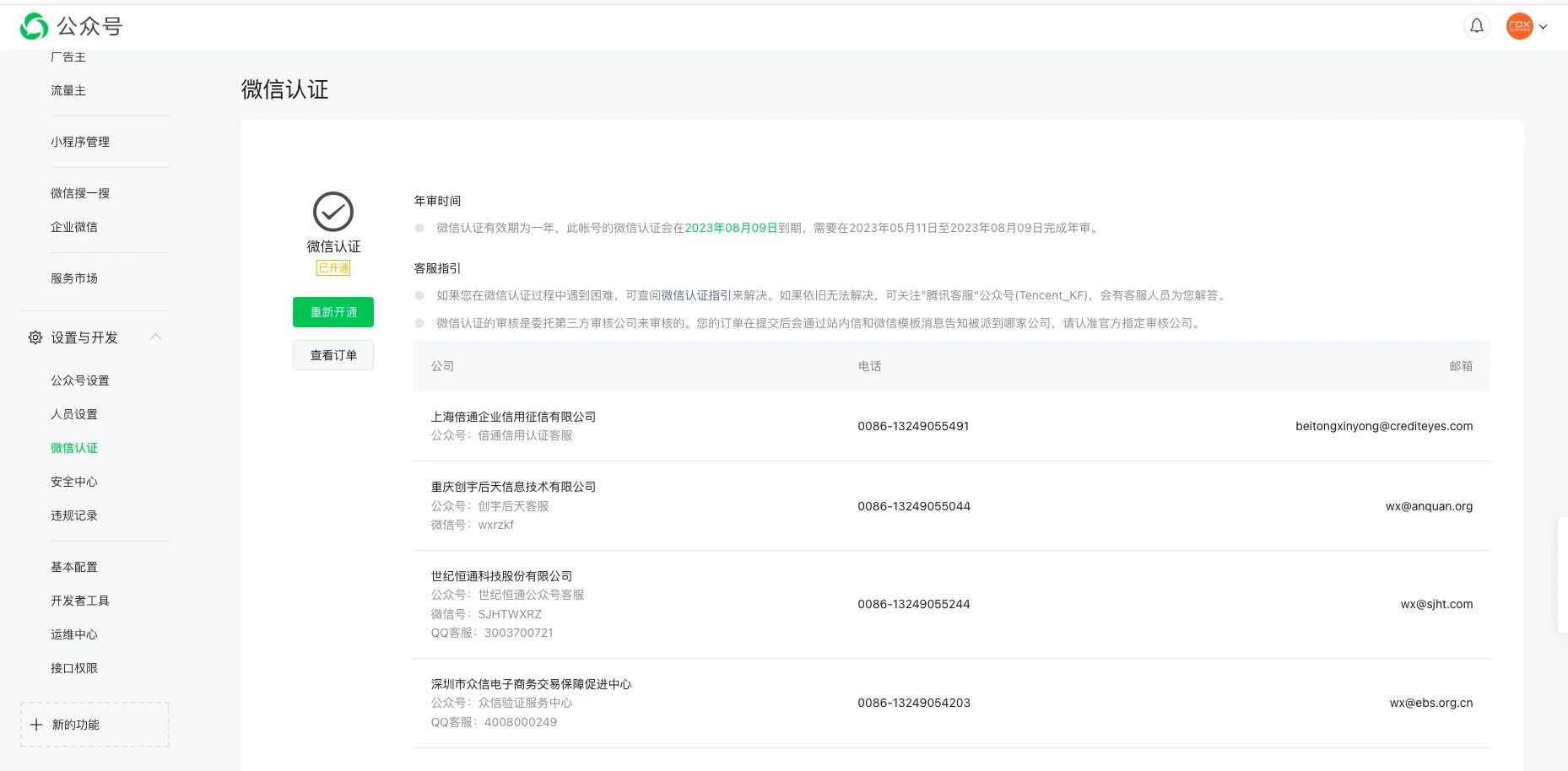Open the notification bell
Viewport: 1568px width, 771px height.
[1477, 26]
